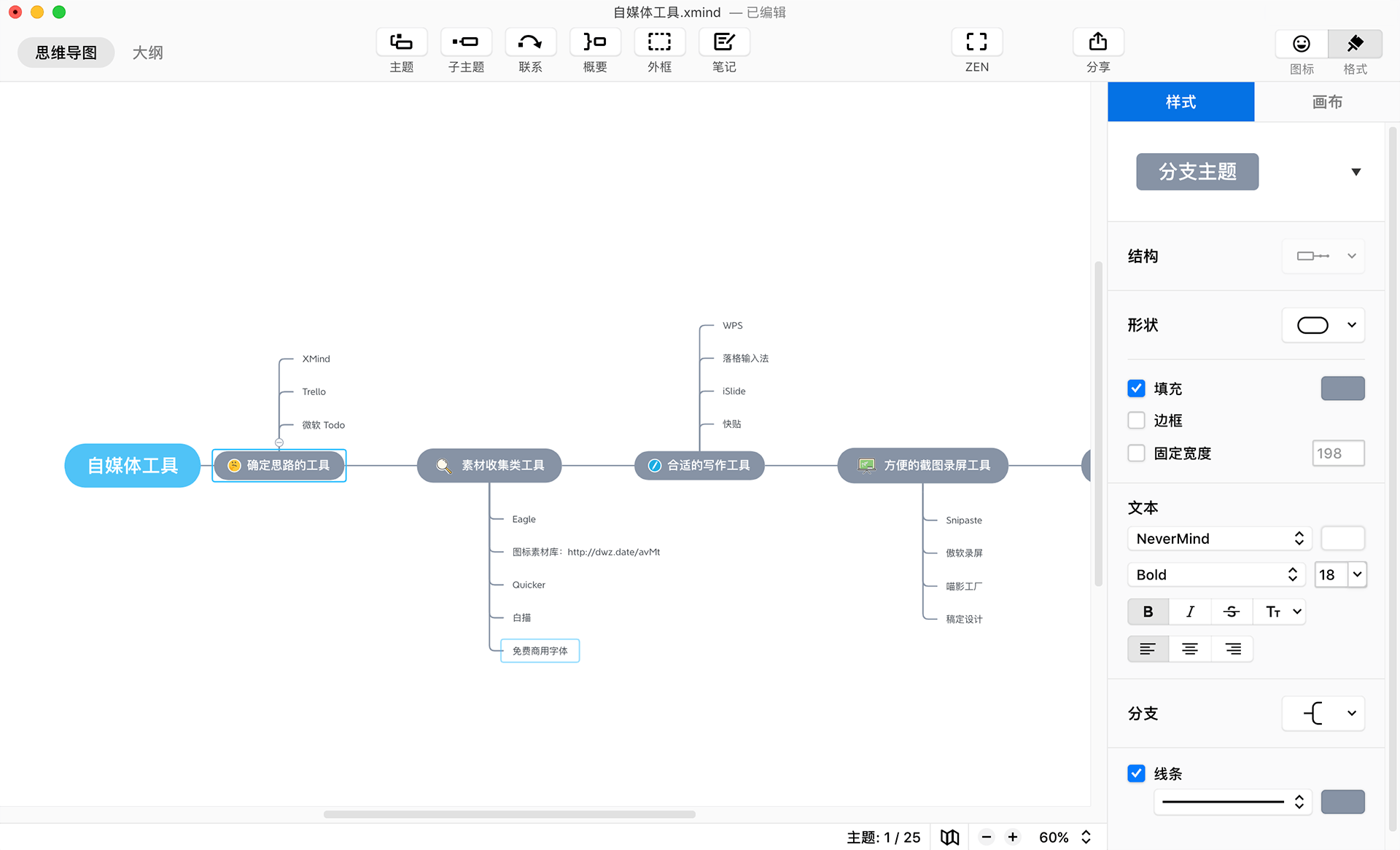Image resolution: width=1400 pixels, height=850 pixels.
Task: Select the 免费商用字体 topic node
Action: 540,651
